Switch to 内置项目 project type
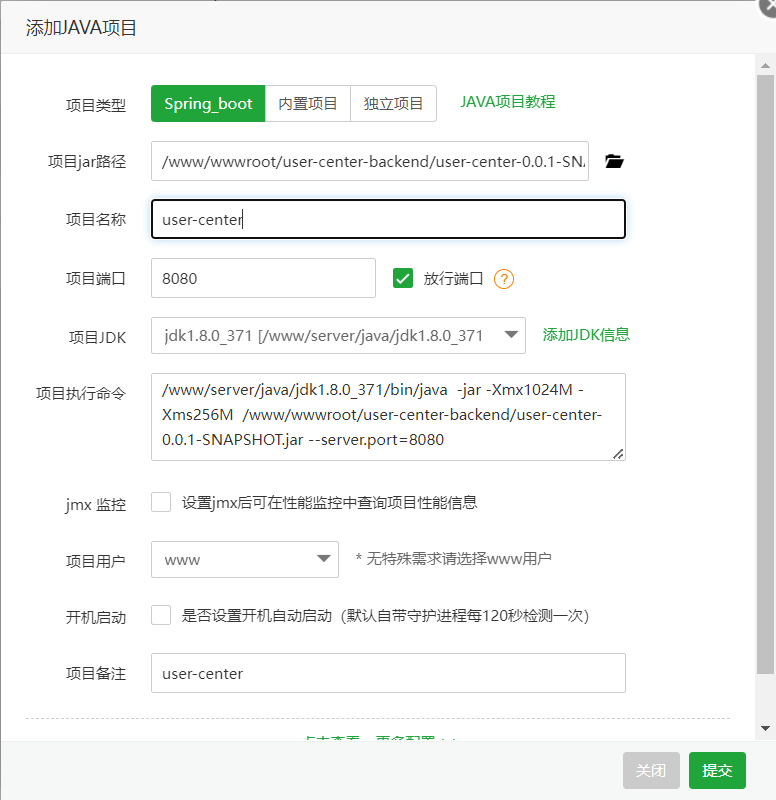Viewport: 776px width, 800px height. 308,104
